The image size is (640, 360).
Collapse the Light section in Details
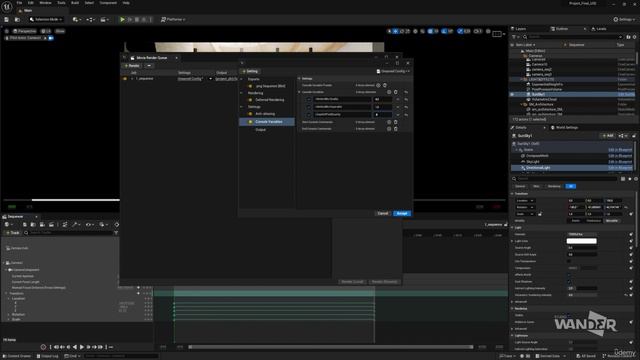tap(513, 228)
